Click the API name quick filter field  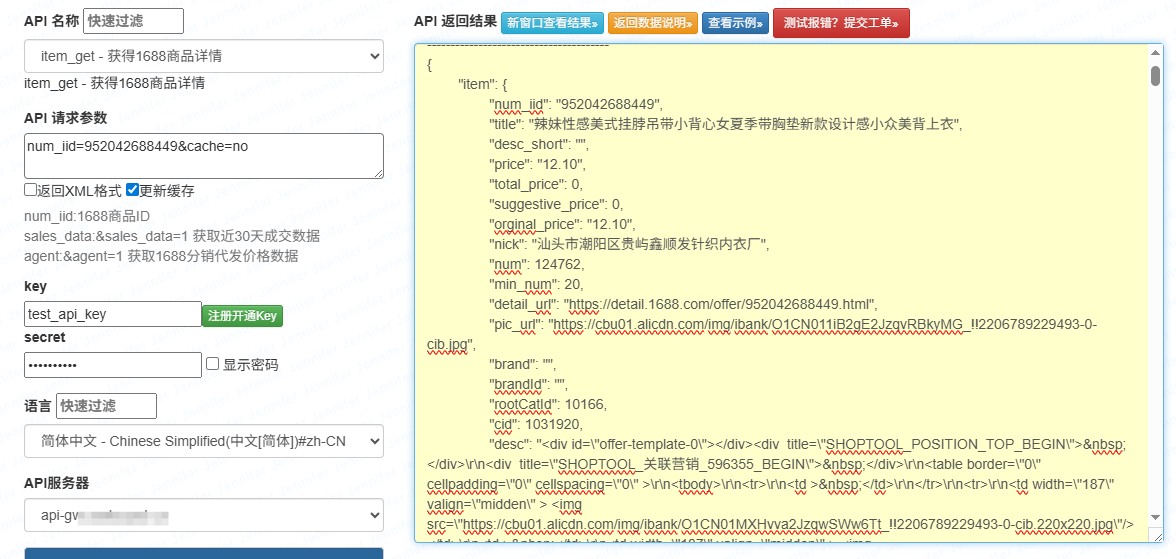[x=134, y=21]
